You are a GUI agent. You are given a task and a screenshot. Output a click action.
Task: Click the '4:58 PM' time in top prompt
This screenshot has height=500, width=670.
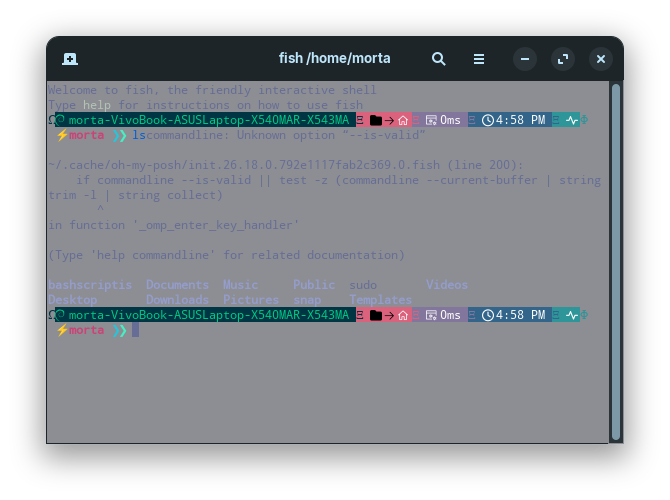click(x=520, y=120)
